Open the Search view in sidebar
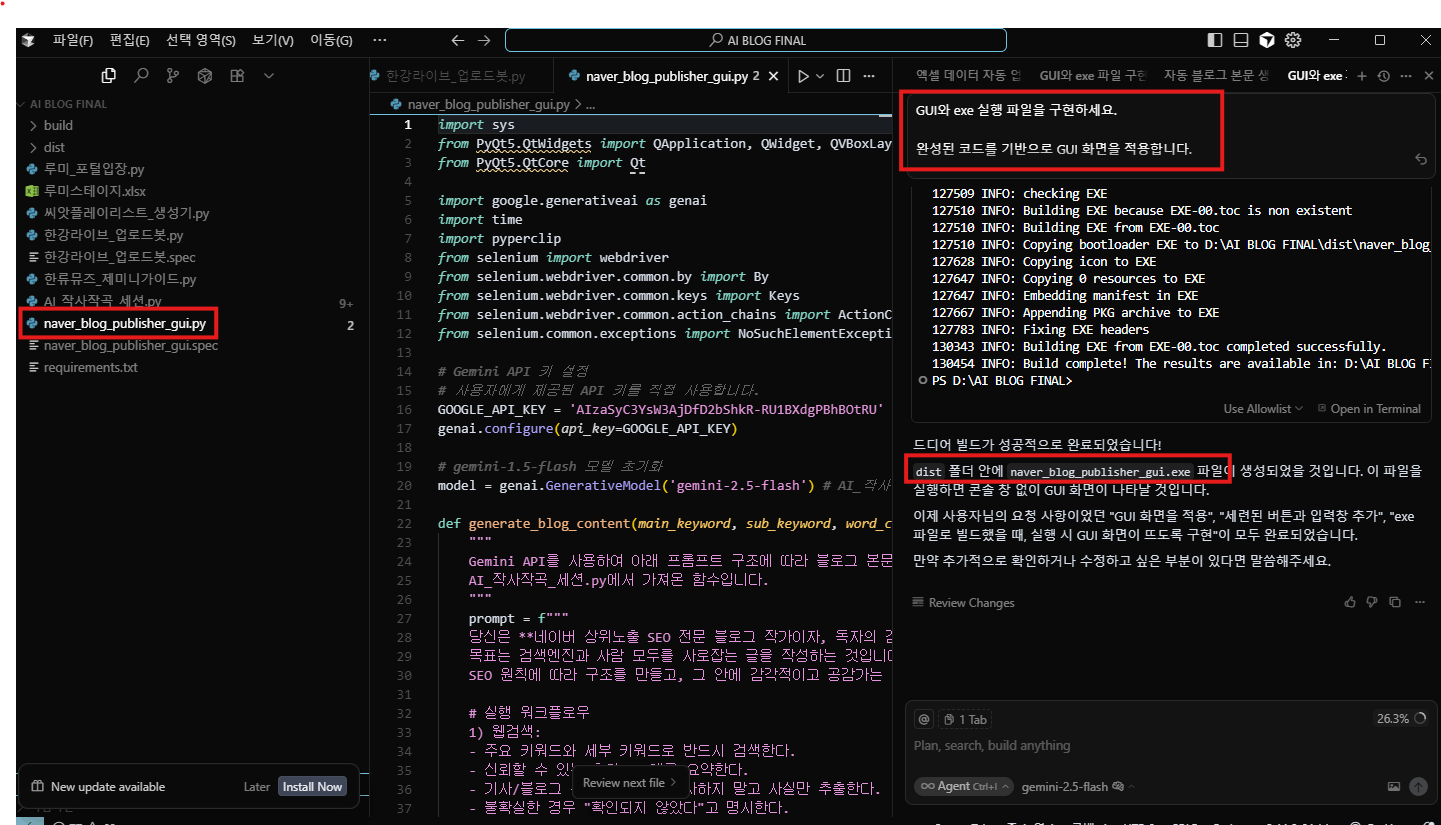This screenshot has width=1441, height=825. [141, 76]
